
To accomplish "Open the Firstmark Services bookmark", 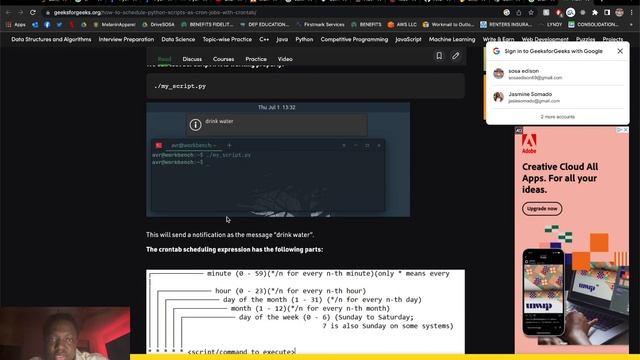I will 320,24.
